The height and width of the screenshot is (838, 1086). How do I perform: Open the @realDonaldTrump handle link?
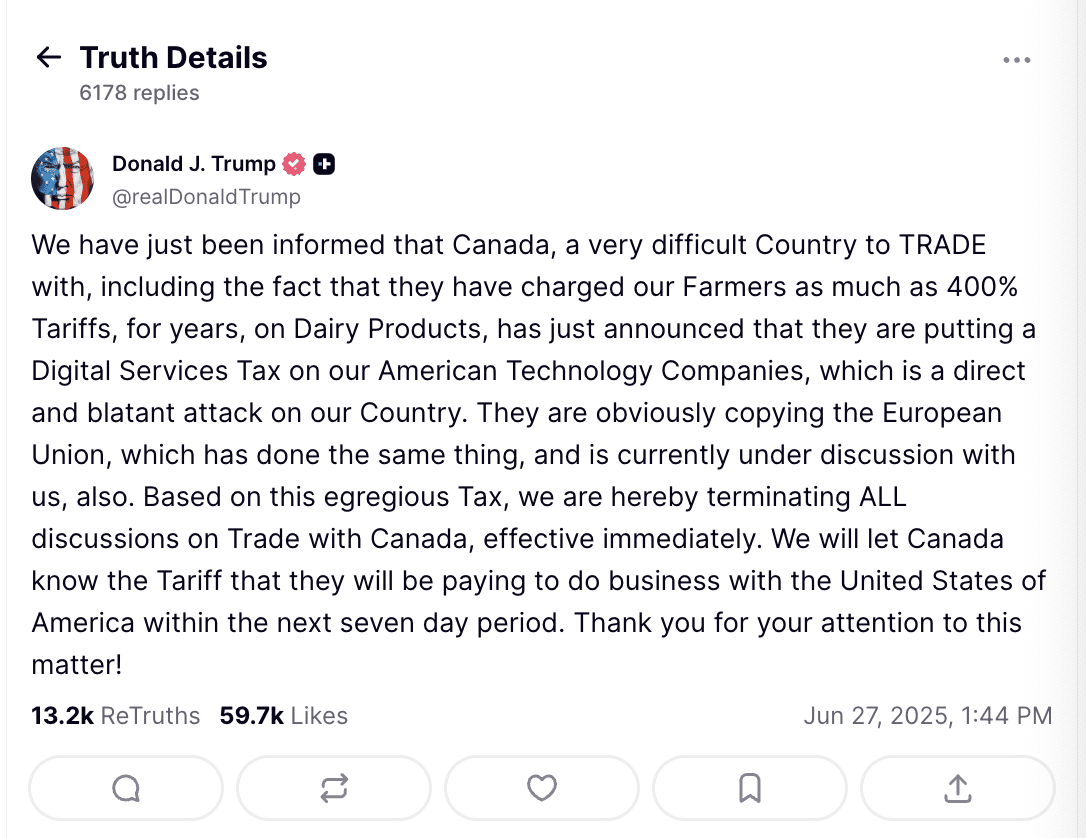tap(206, 197)
